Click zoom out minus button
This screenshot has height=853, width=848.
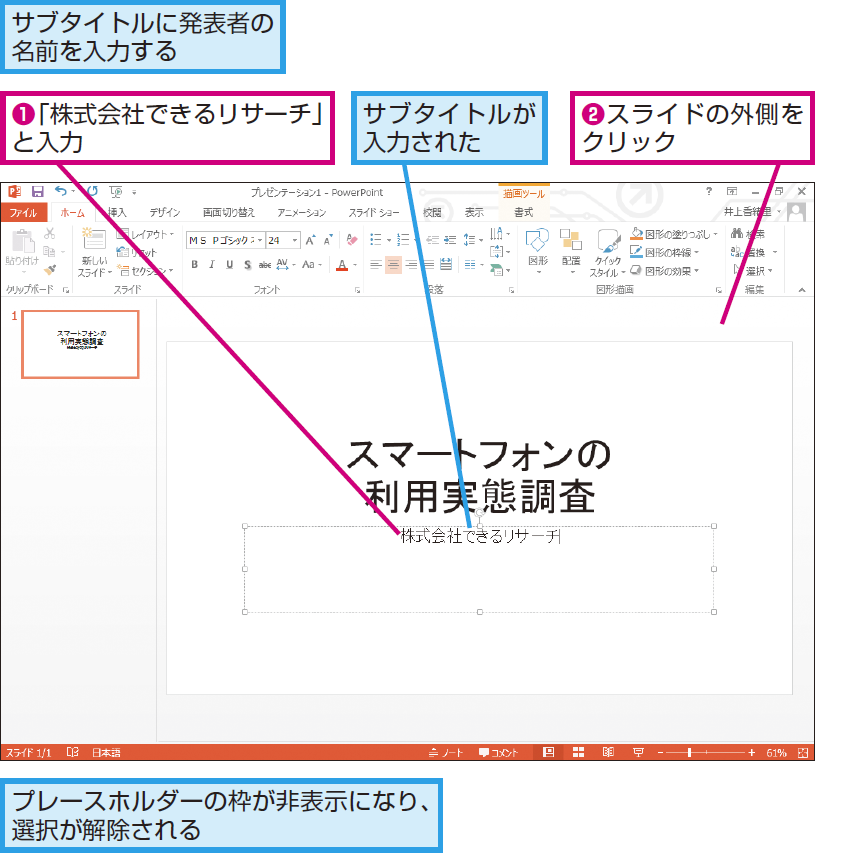(660, 753)
